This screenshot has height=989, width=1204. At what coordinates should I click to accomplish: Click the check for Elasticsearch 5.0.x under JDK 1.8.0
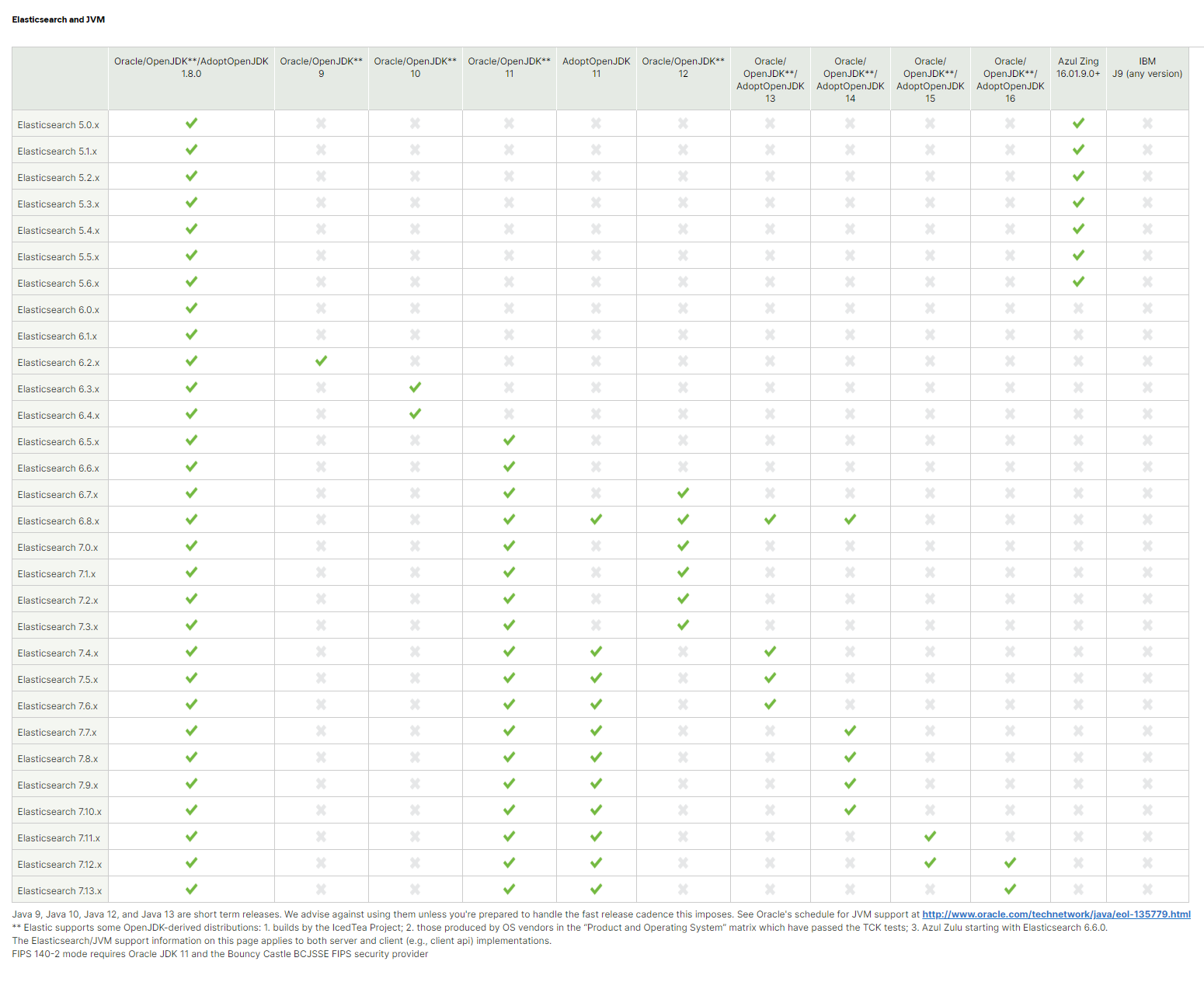click(191, 123)
